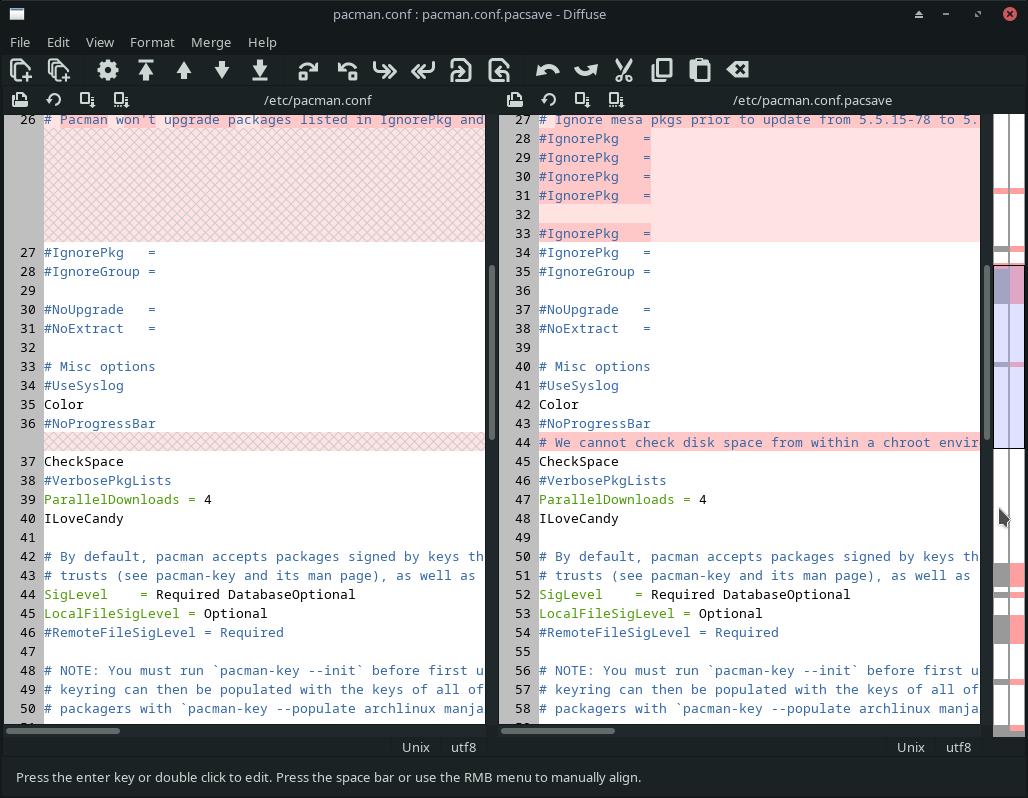
Task: Redo the last undone edit
Action: [x=585, y=70]
